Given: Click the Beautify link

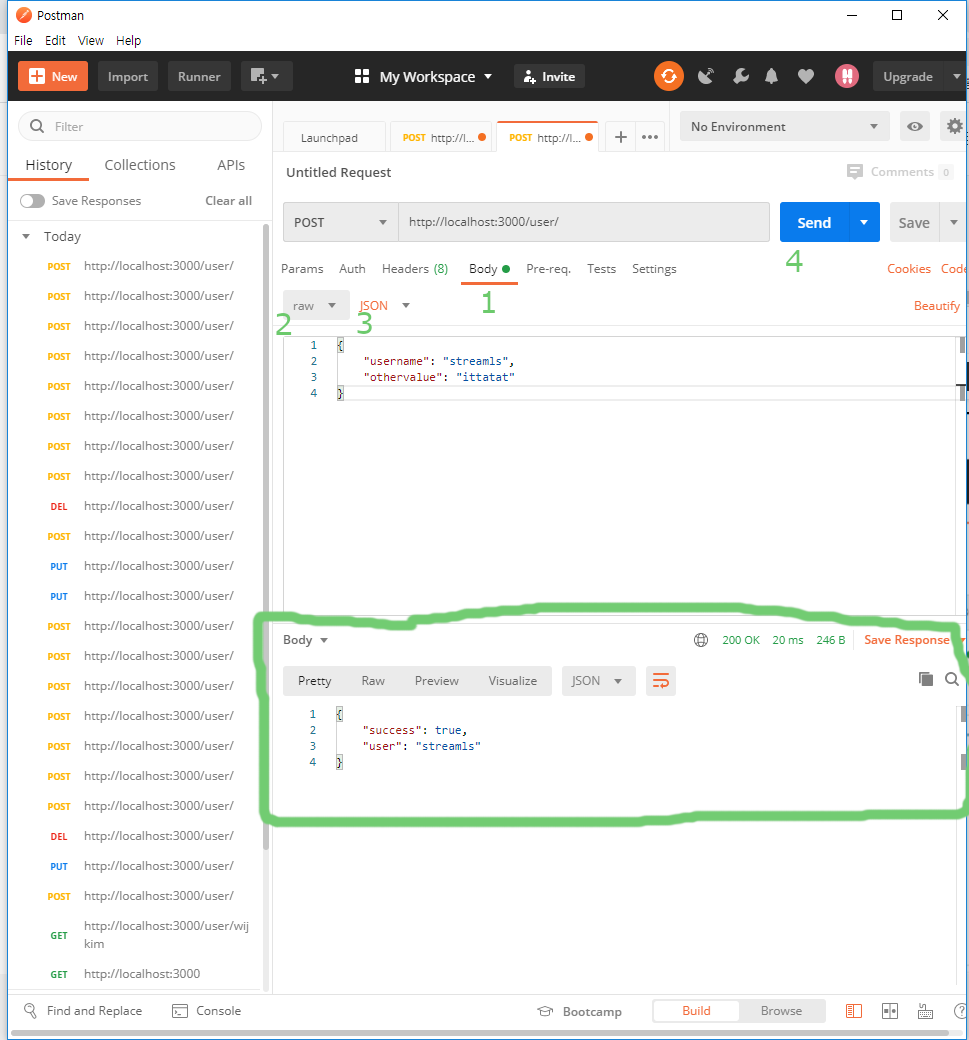Looking at the screenshot, I should tap(937, 306).
